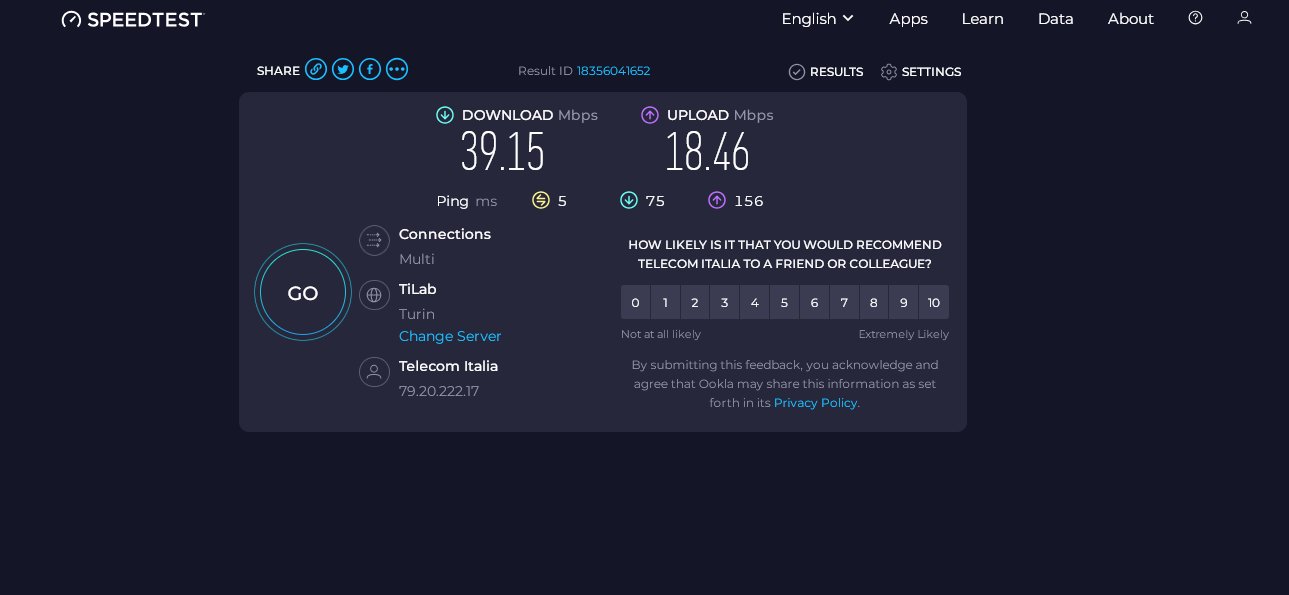The height and width of the screenshot is (595, 1289).
Task: Click the Change Server link
Action: pyautogui.click(x=450, y=336)
